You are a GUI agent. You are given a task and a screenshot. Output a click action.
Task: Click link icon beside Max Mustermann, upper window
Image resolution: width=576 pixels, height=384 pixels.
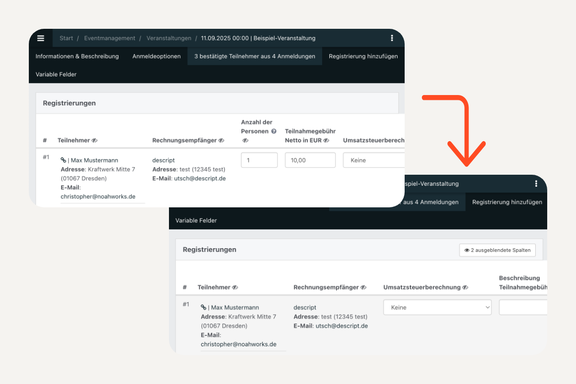[x=63, y=160]
